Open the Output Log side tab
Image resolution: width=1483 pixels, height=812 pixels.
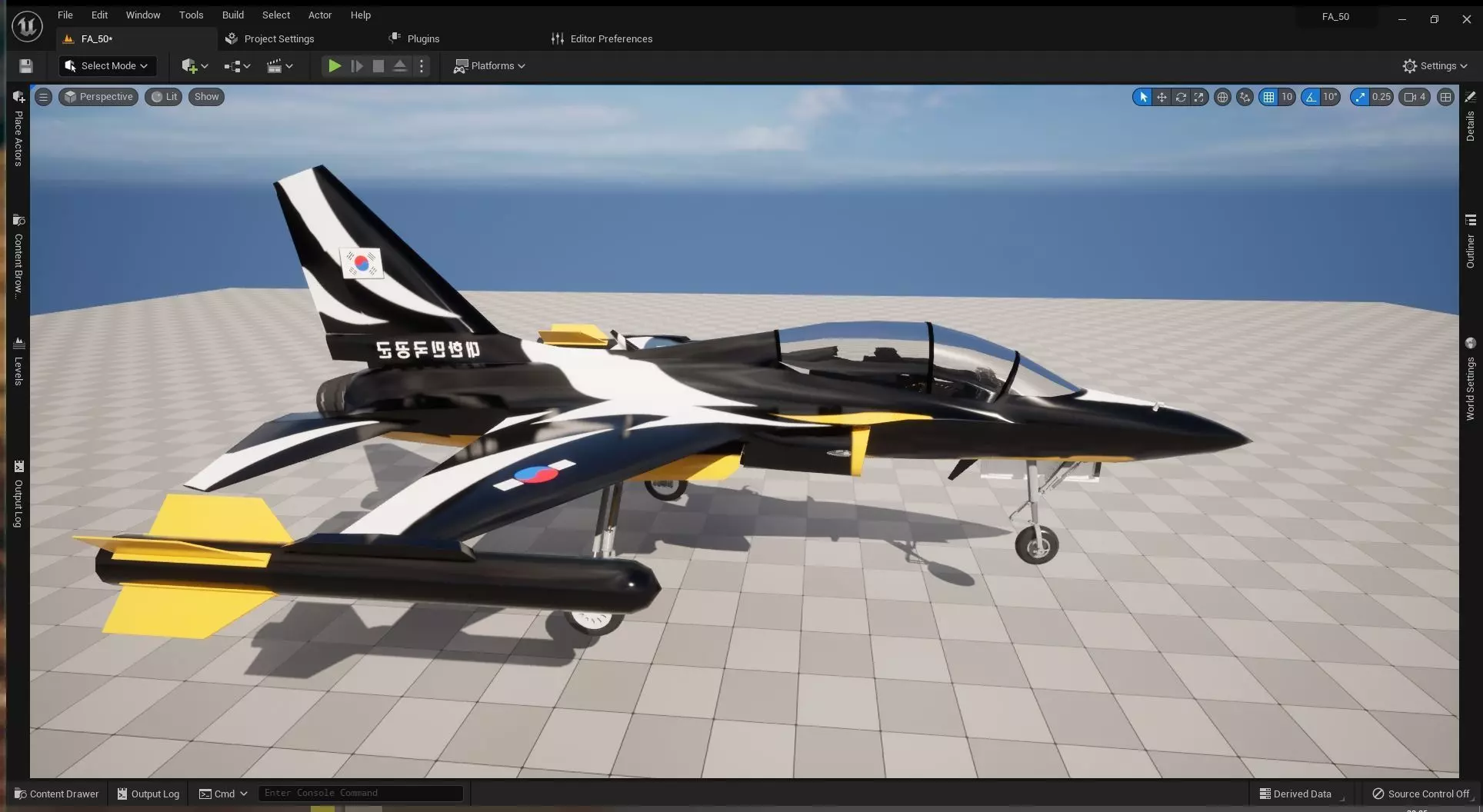(18, 494)
